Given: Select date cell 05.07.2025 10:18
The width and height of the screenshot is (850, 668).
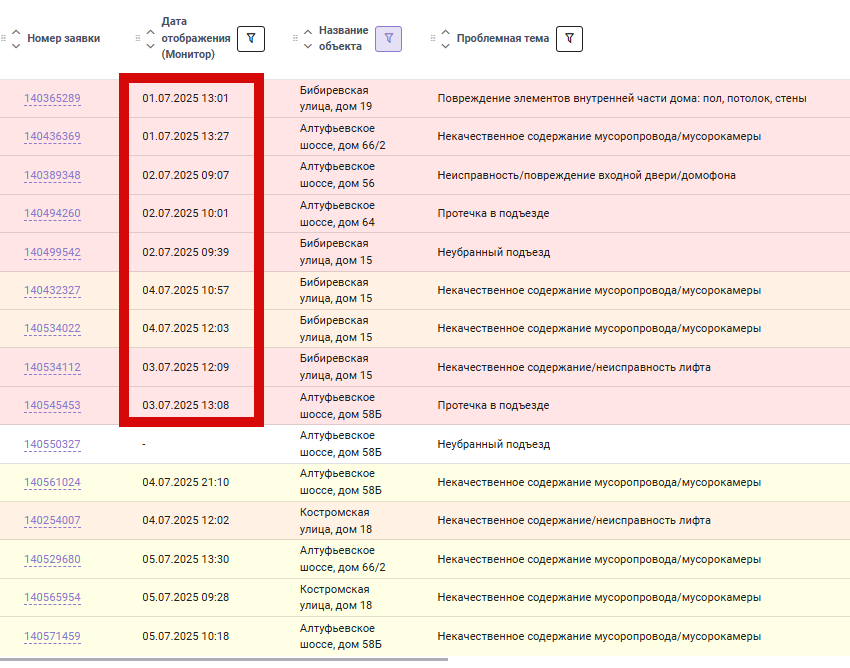Looking at the screenshot, I should tap(185, 636).
